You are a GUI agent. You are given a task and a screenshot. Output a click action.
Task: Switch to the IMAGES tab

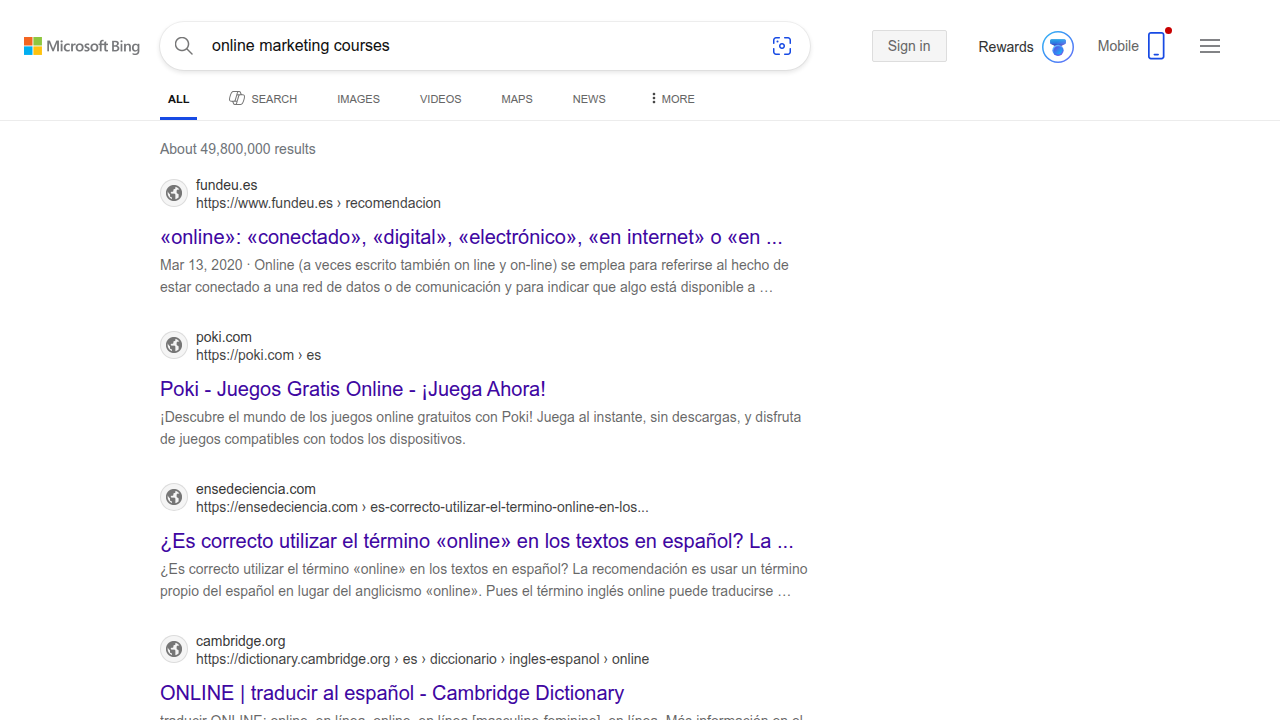(358, 99)
